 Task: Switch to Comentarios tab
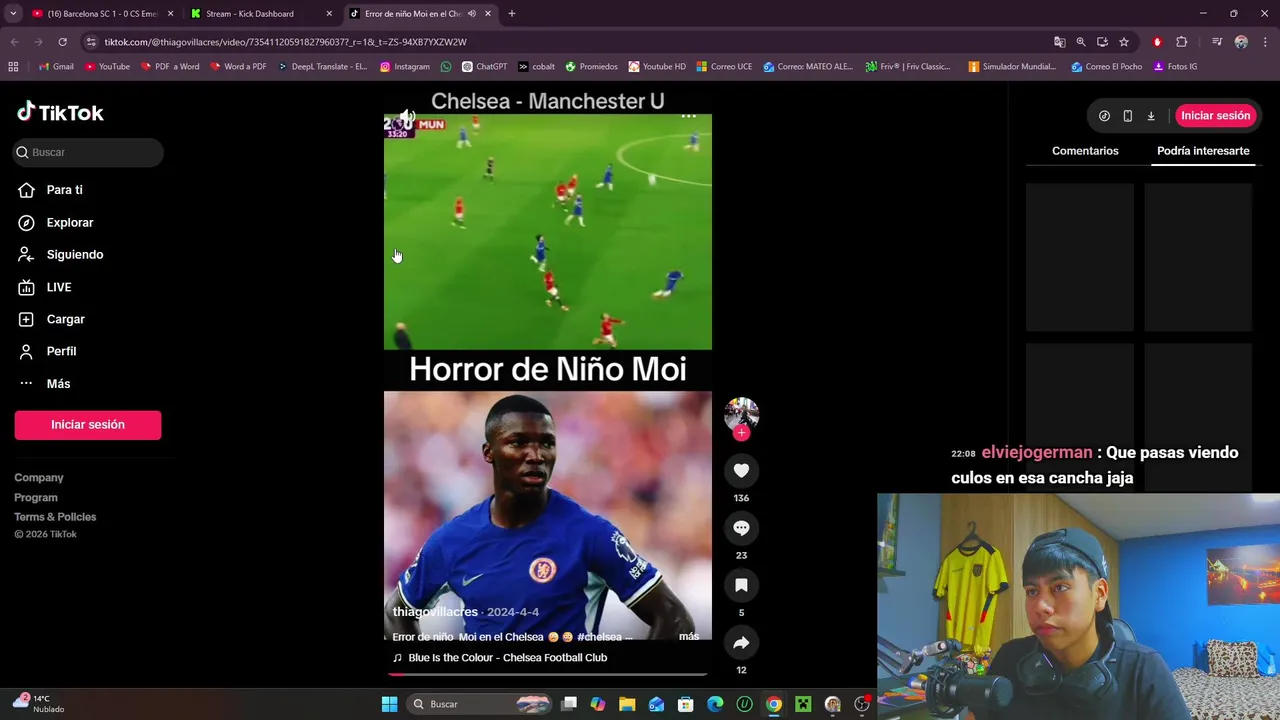1085,151
